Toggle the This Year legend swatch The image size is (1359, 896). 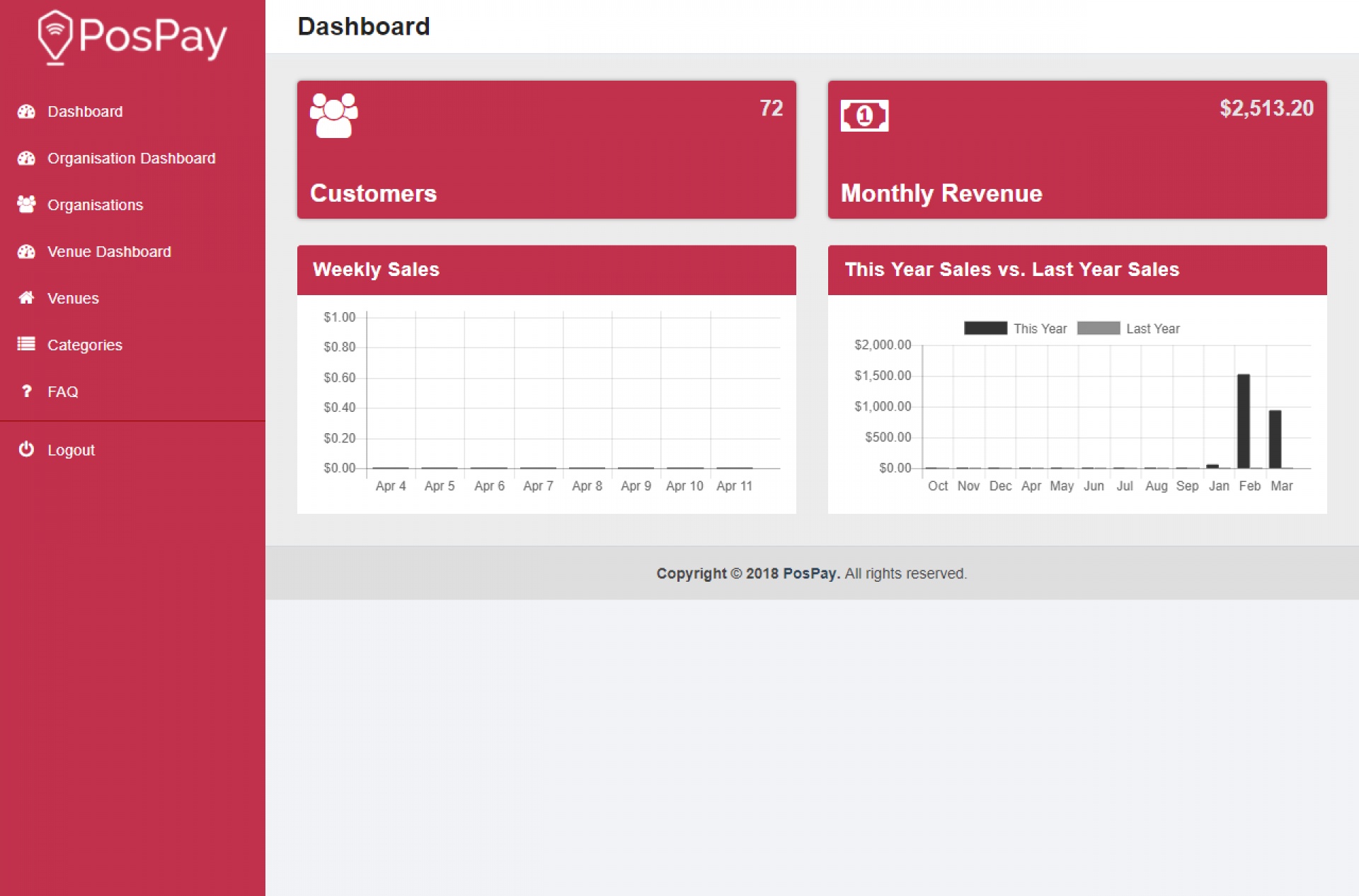(985, 328)
